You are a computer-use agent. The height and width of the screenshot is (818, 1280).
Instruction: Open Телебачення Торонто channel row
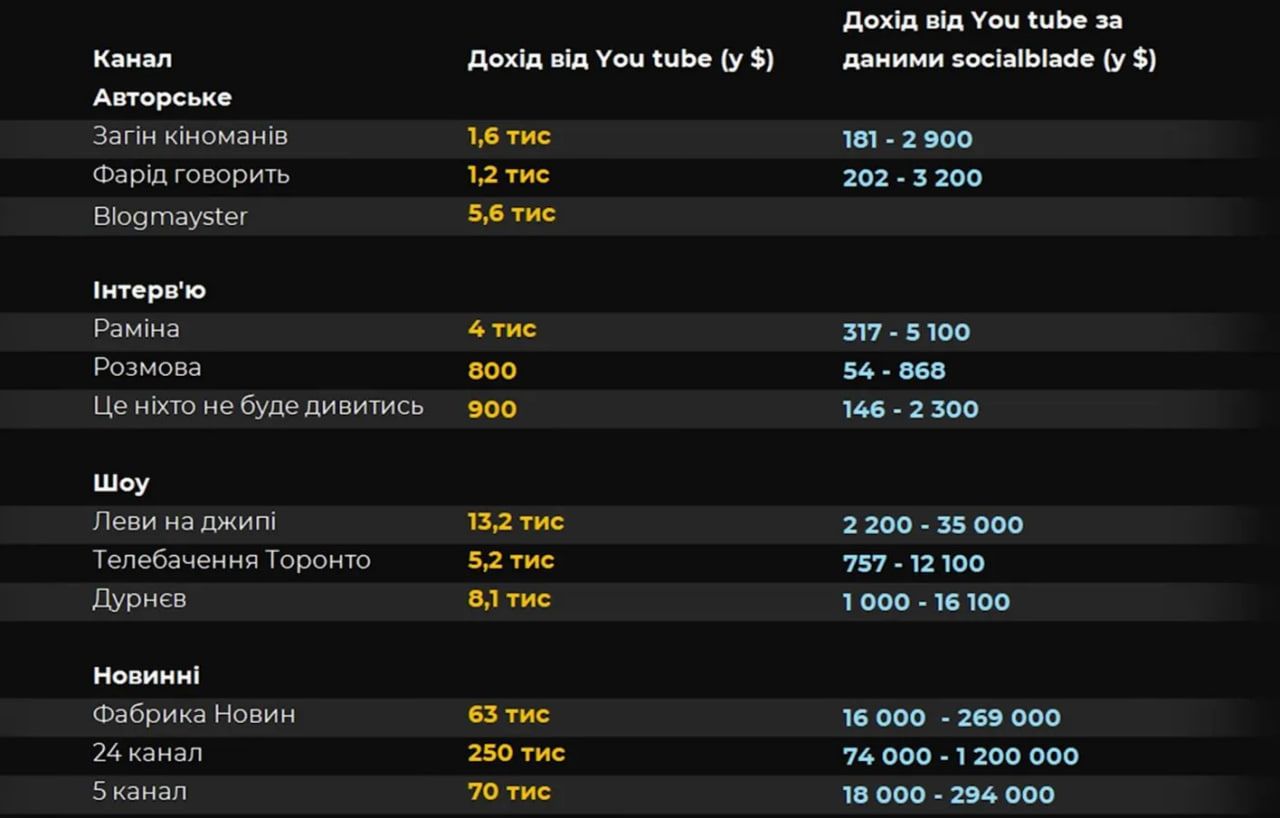coord(231,560)
